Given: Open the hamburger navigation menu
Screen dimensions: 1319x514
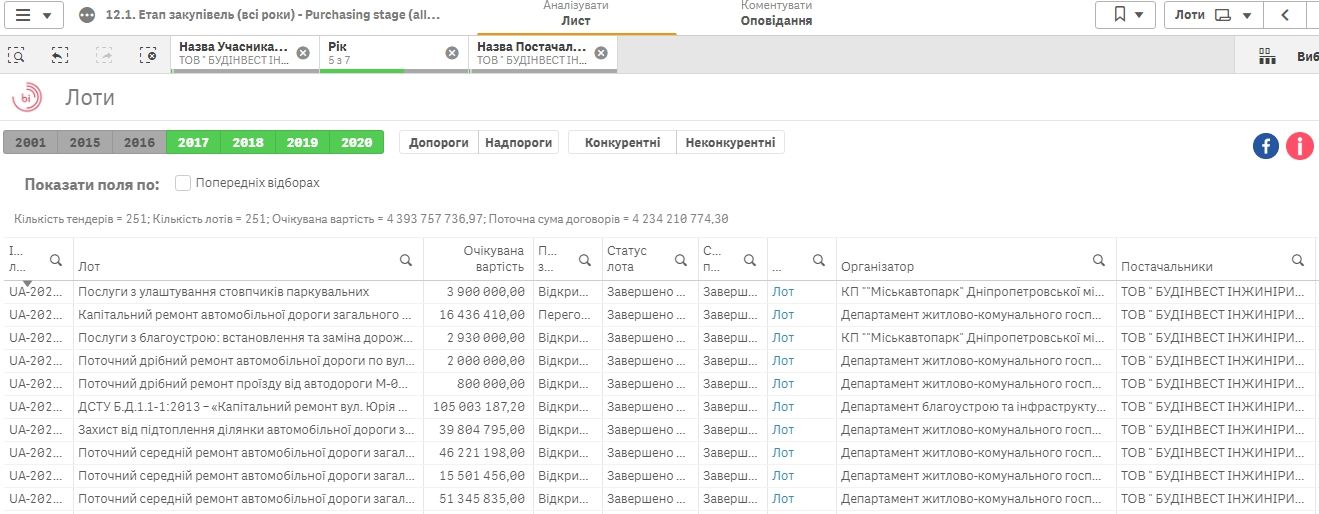Looking at the screenshot, I should tap(34, 15).
